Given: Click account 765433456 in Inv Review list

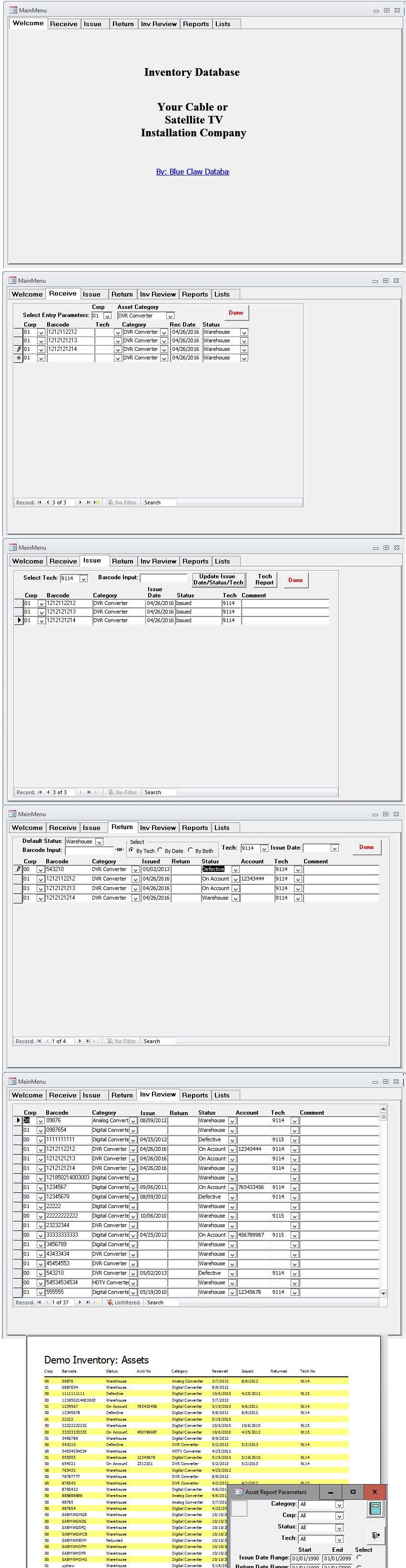Looking at the screenshot, I should coord(253,1187).
